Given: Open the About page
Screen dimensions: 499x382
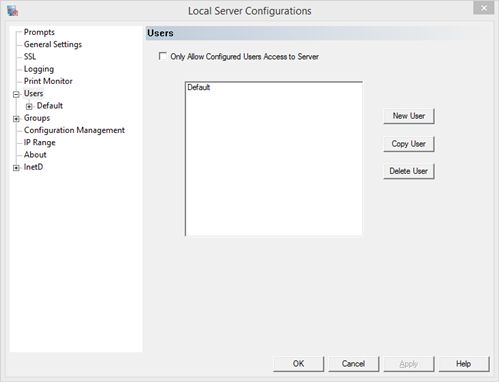Looking at the screenshot, I should [x=35, y=155].
